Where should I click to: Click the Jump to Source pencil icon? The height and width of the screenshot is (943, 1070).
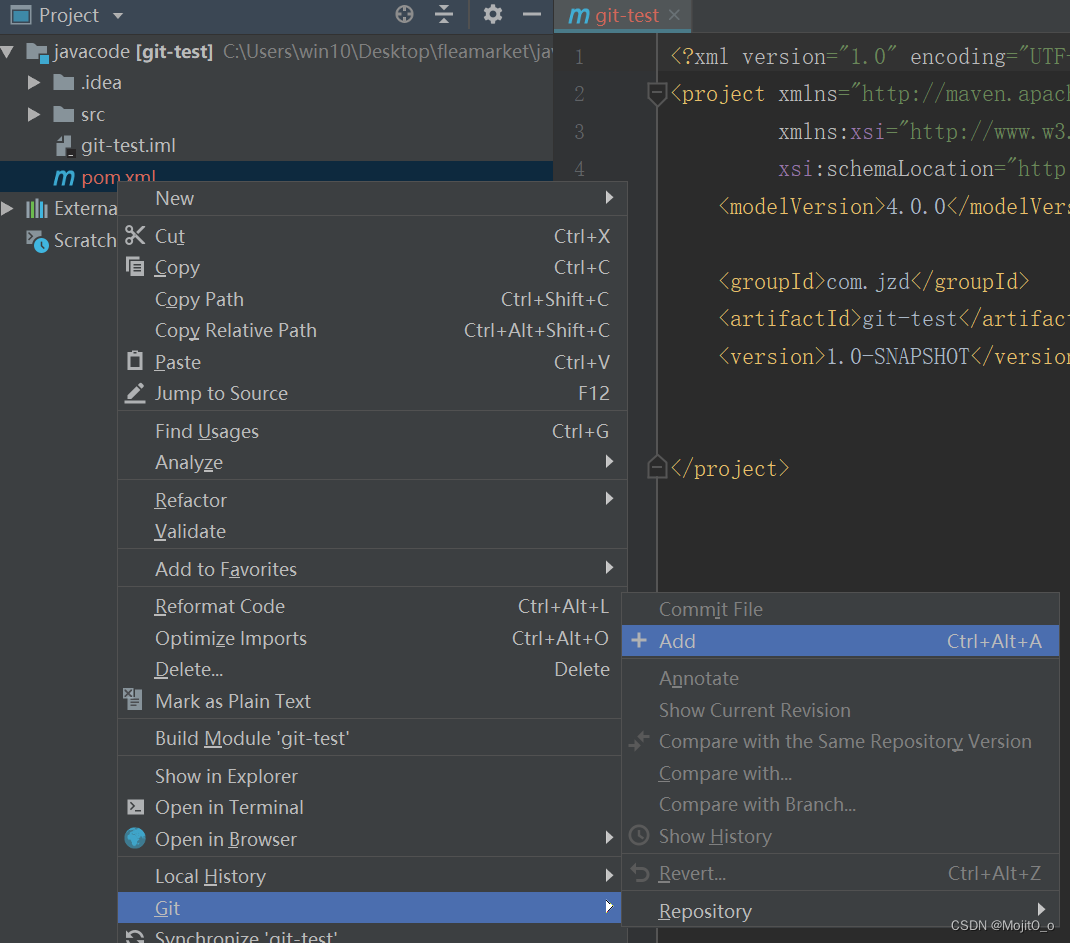point(135,393)
